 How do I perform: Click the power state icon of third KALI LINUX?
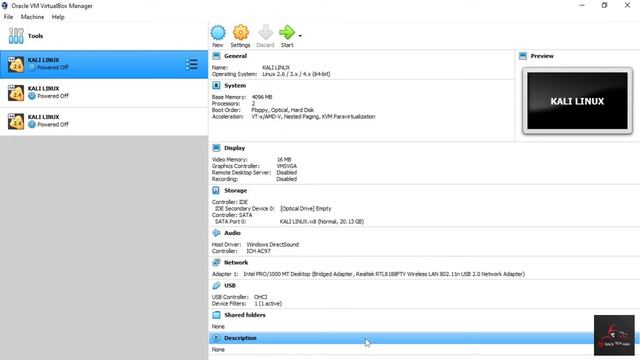coord(32,124)
